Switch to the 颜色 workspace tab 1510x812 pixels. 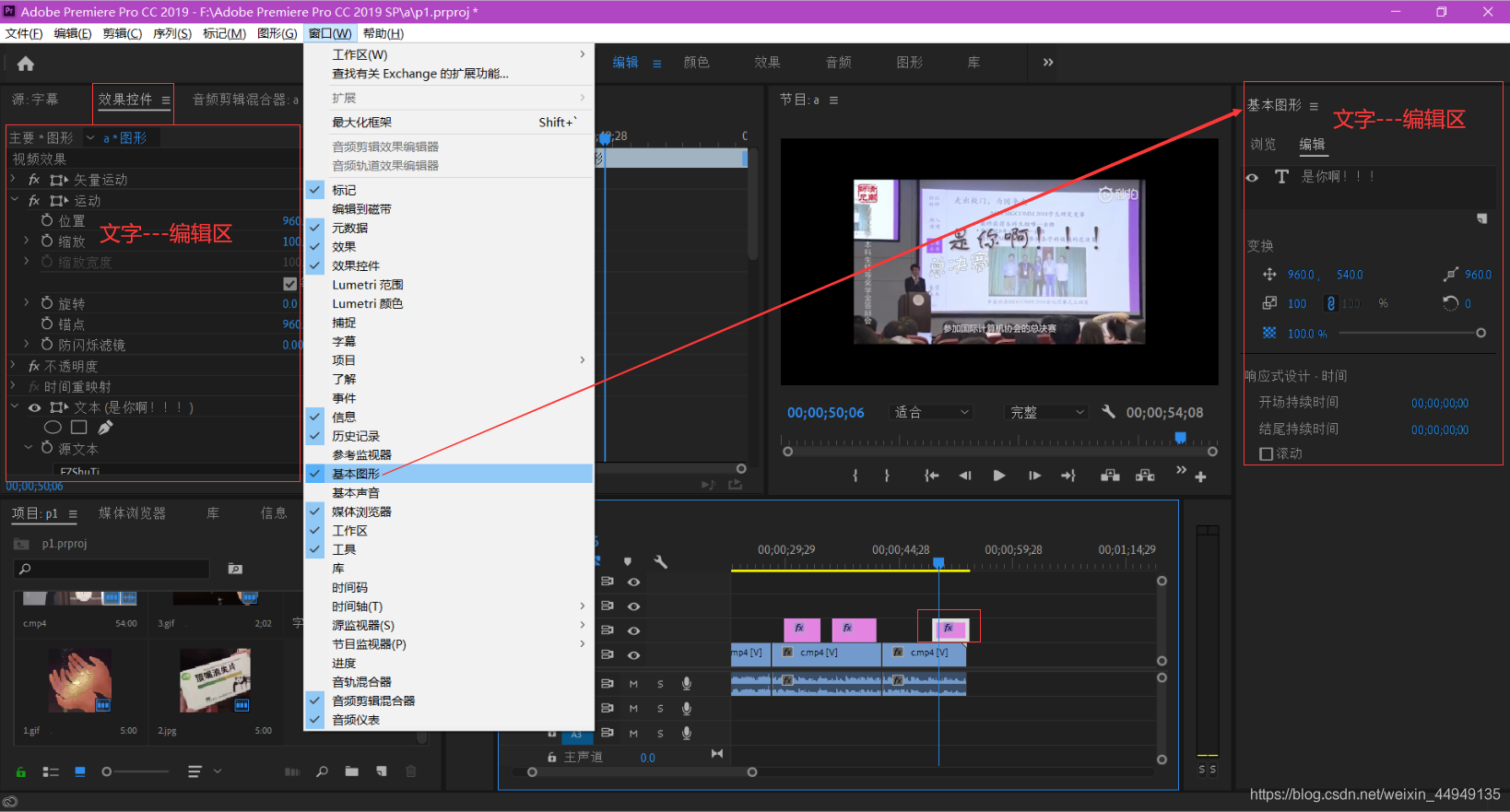[x=697, y=63]
